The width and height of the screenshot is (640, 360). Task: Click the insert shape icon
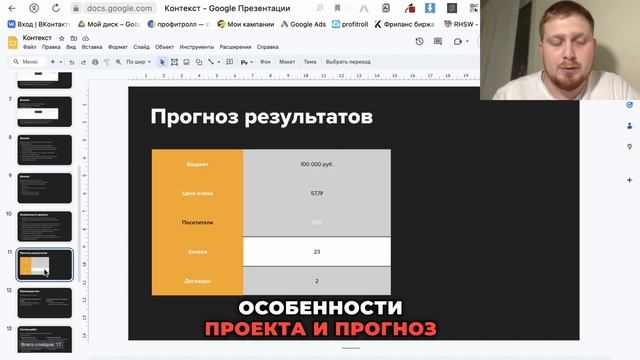click(x=199, y=62)
